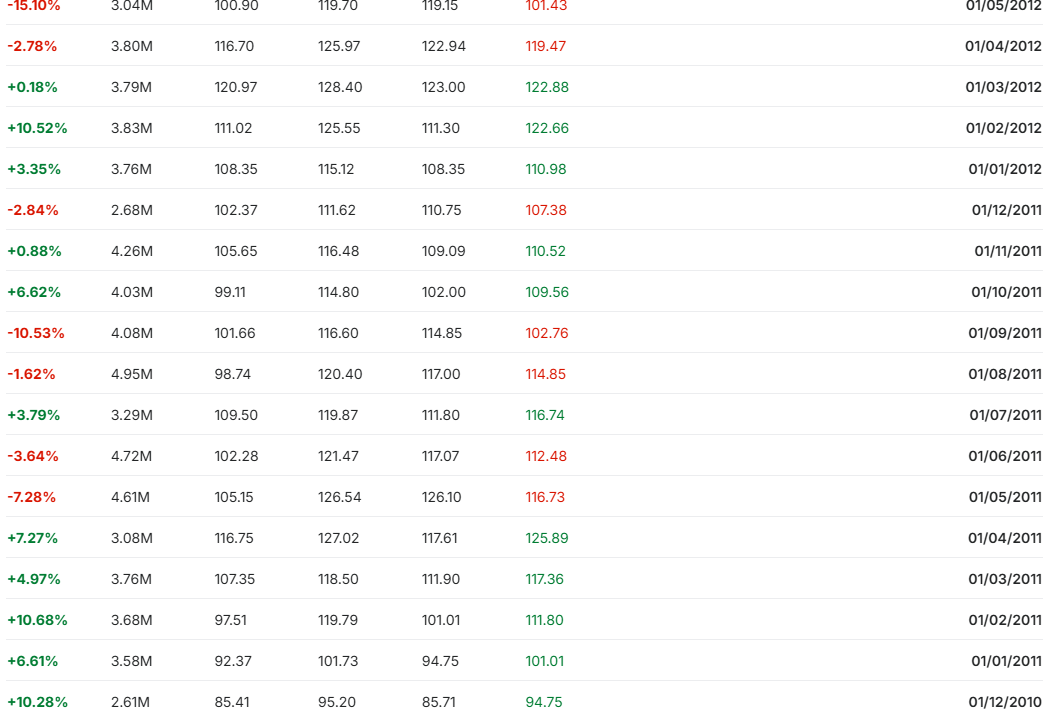Select the green 109.56 price
Viewport: 1057px width, 711px height.
coord(547,292)
